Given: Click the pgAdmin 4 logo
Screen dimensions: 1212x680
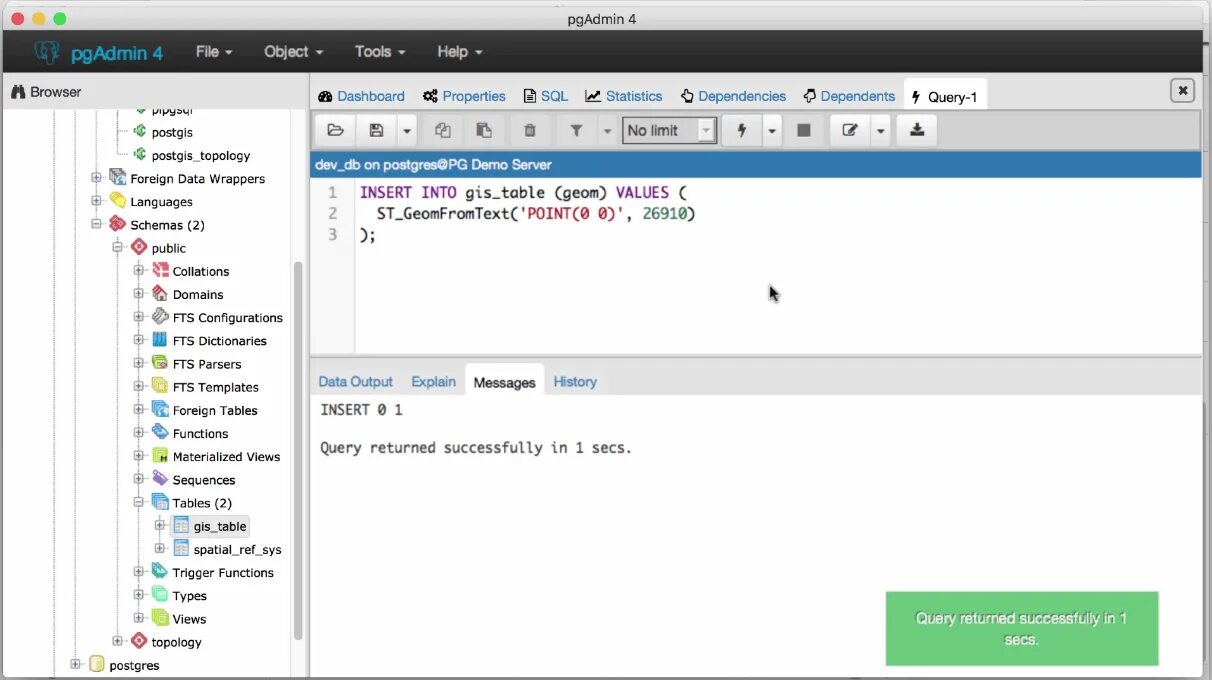Looking at the screenshot, I should pos(98,52).
